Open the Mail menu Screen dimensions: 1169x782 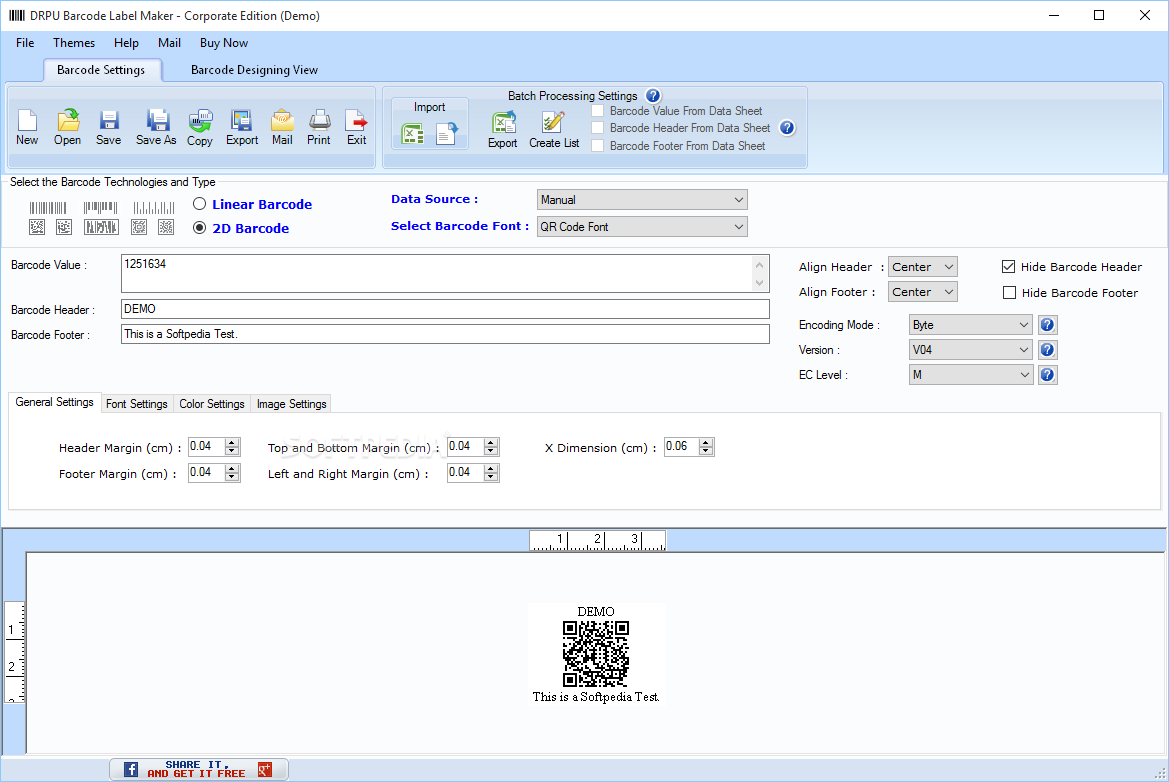[169, 43]
